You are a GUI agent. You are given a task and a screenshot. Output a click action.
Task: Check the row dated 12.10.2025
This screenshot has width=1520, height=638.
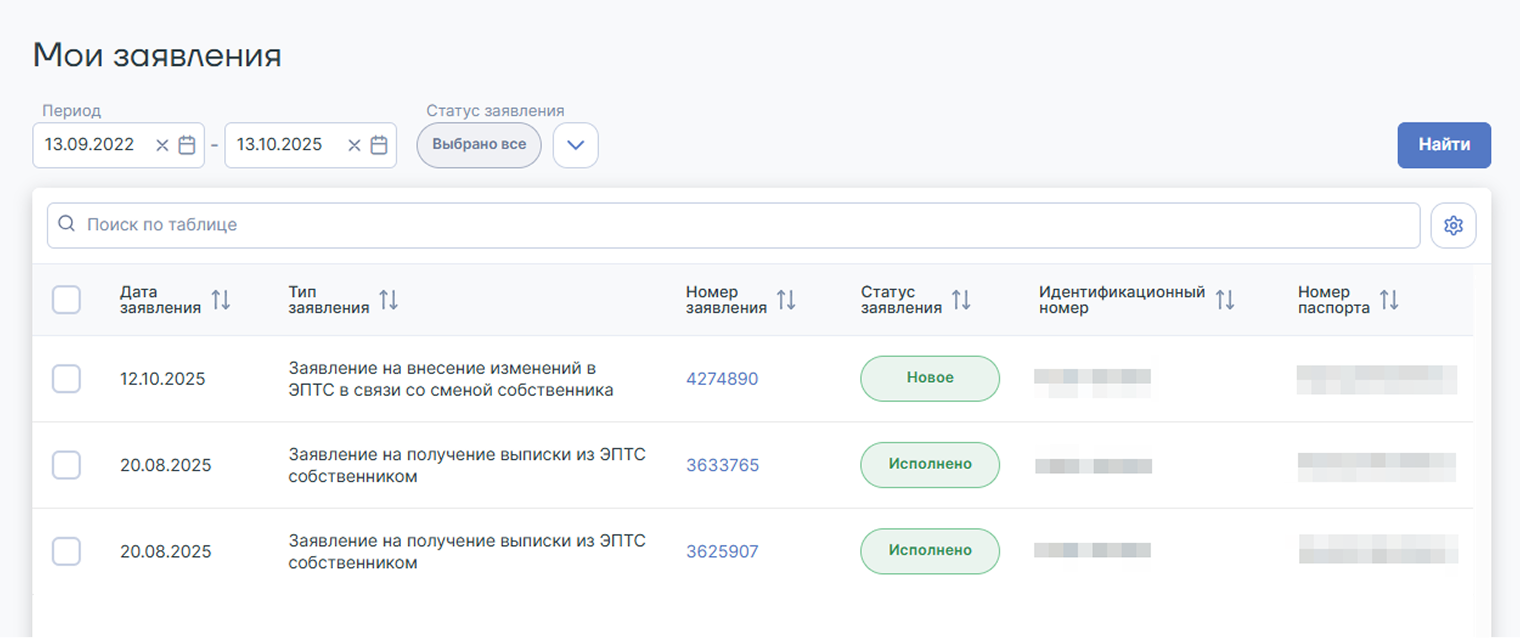click(x=66, y=379)
